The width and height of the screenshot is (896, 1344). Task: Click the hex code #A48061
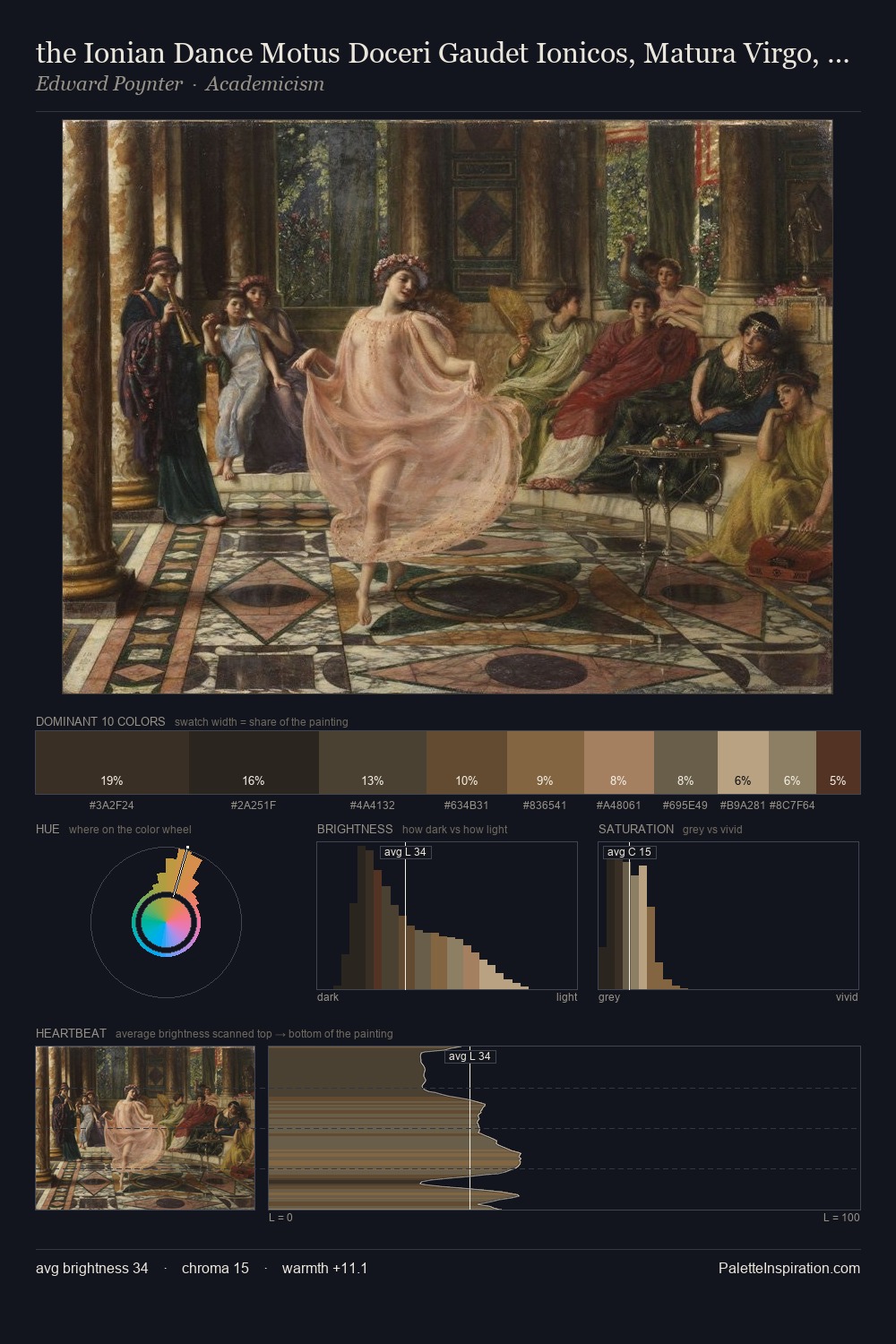pos(619,806)
